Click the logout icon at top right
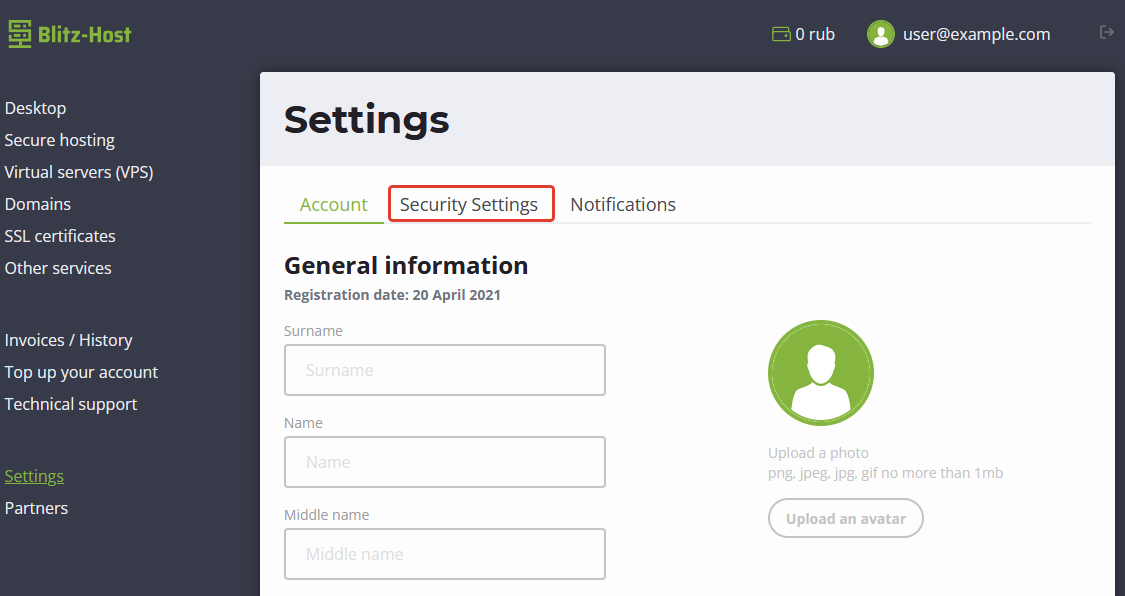 pos(1106,33)
